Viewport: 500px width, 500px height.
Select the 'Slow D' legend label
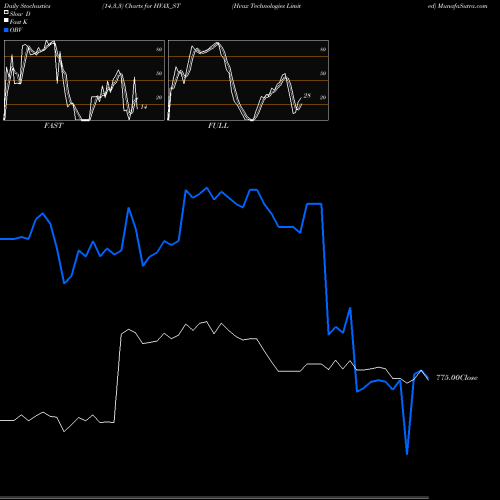point(20,14)
